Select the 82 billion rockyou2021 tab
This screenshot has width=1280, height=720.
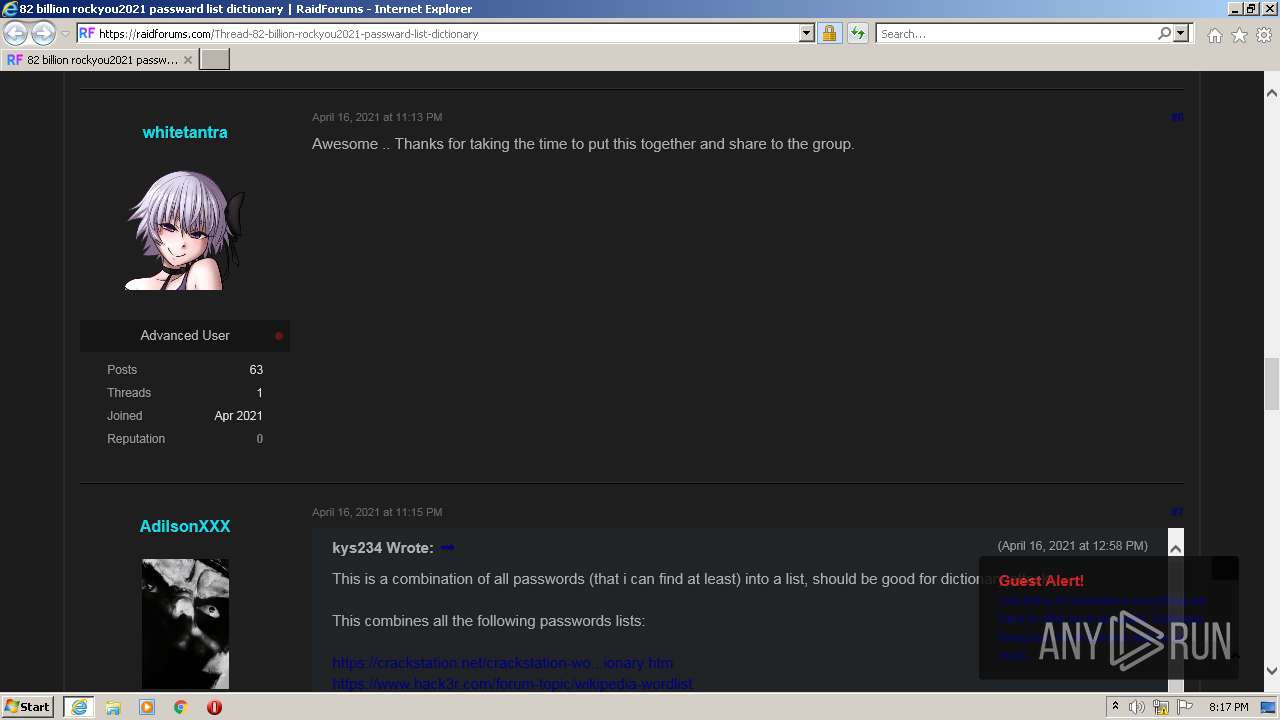point(99,60)
